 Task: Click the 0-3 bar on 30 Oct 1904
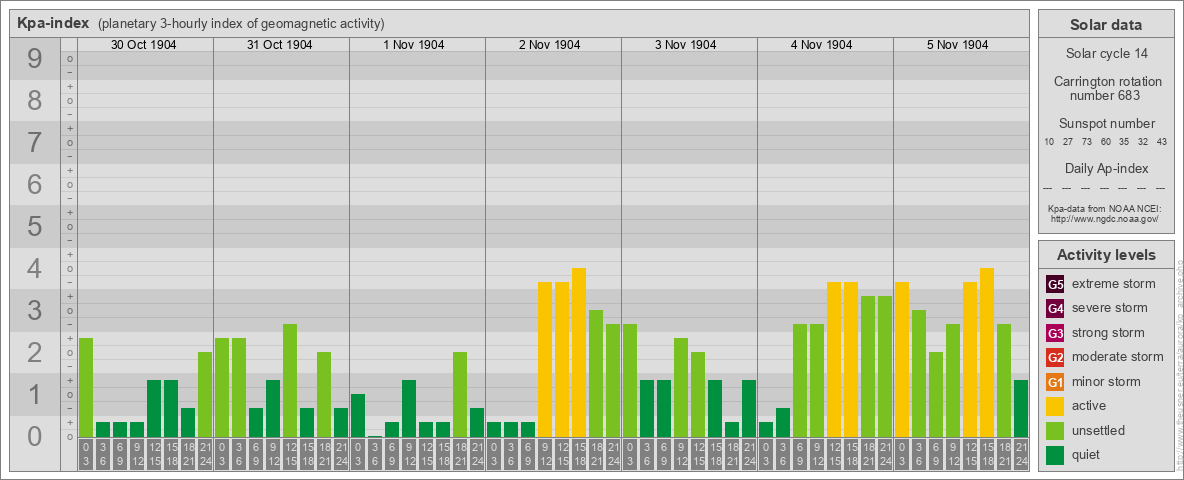pos(85,387)
